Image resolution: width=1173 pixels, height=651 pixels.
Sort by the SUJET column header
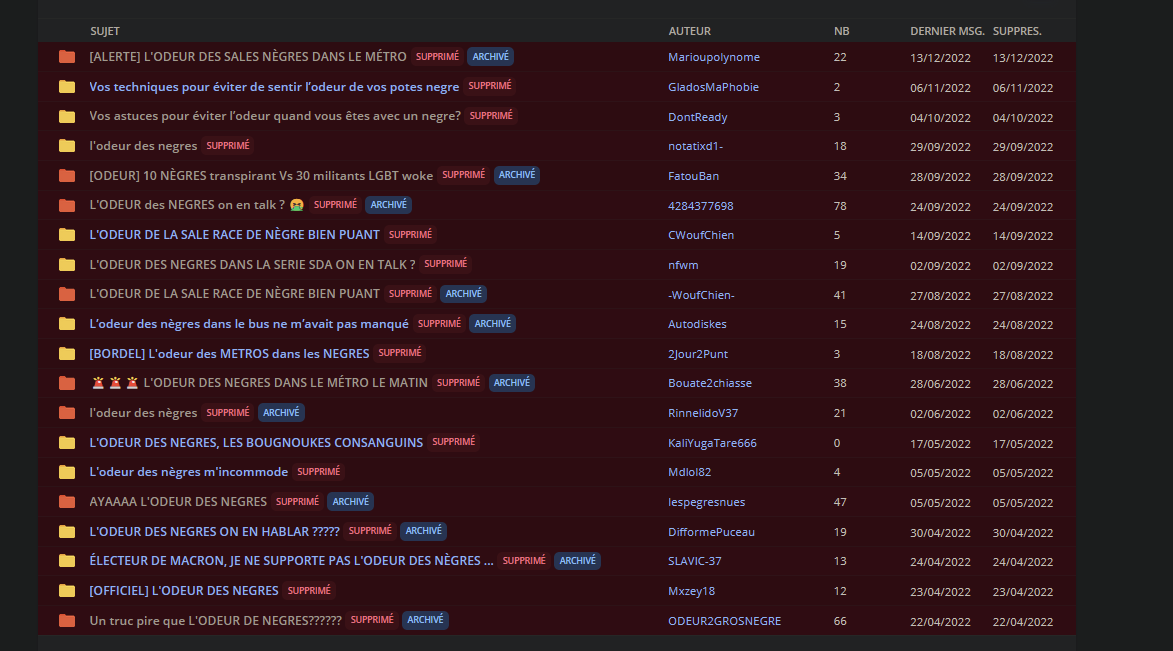click(104, 31)
